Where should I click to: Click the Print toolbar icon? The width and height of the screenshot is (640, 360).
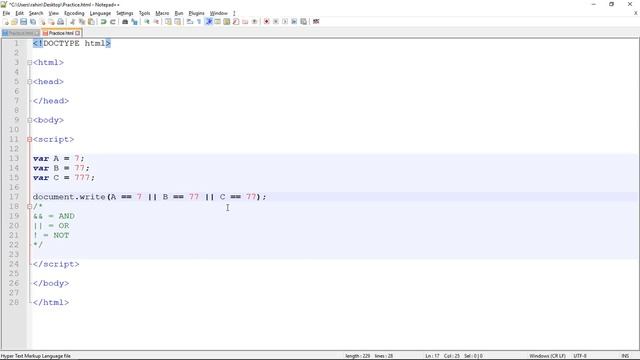click(x=60, y=22)
